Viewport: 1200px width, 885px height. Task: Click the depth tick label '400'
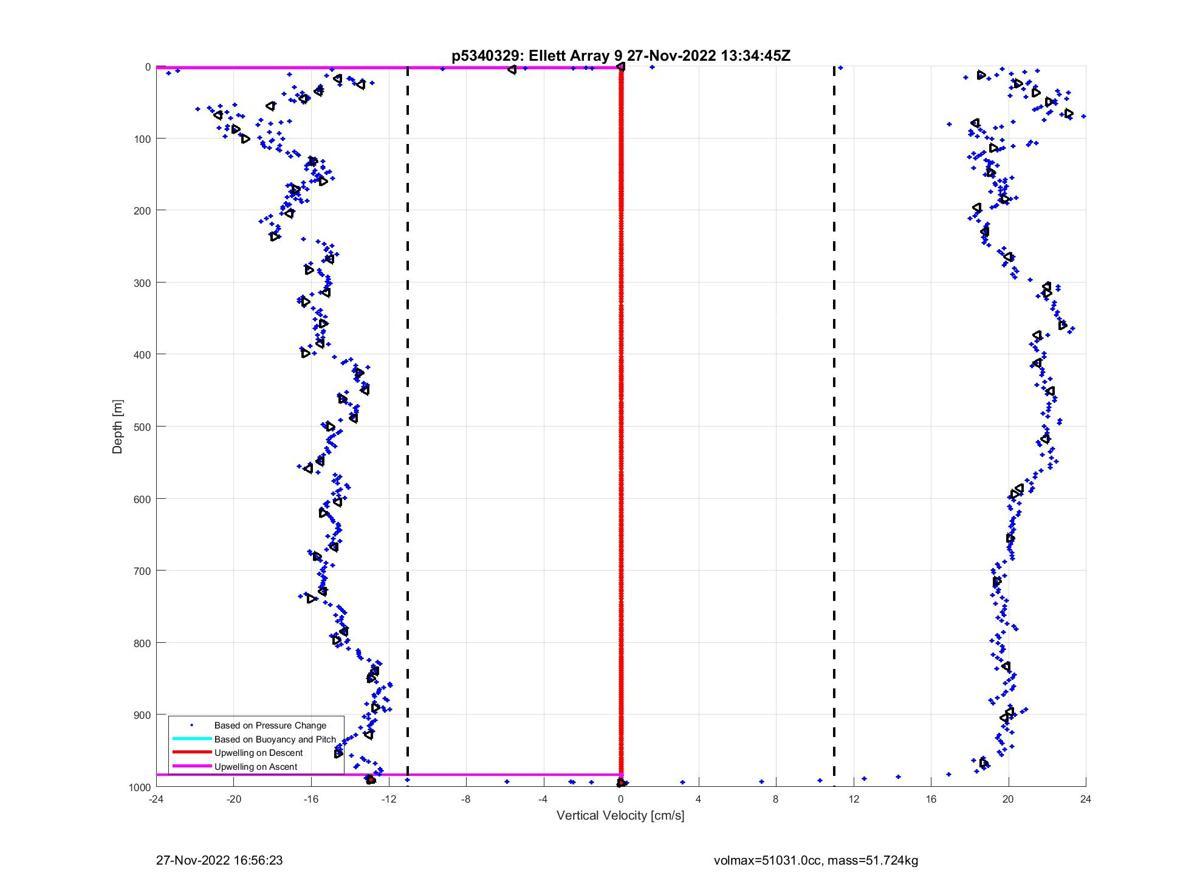[x=142, y=355]
